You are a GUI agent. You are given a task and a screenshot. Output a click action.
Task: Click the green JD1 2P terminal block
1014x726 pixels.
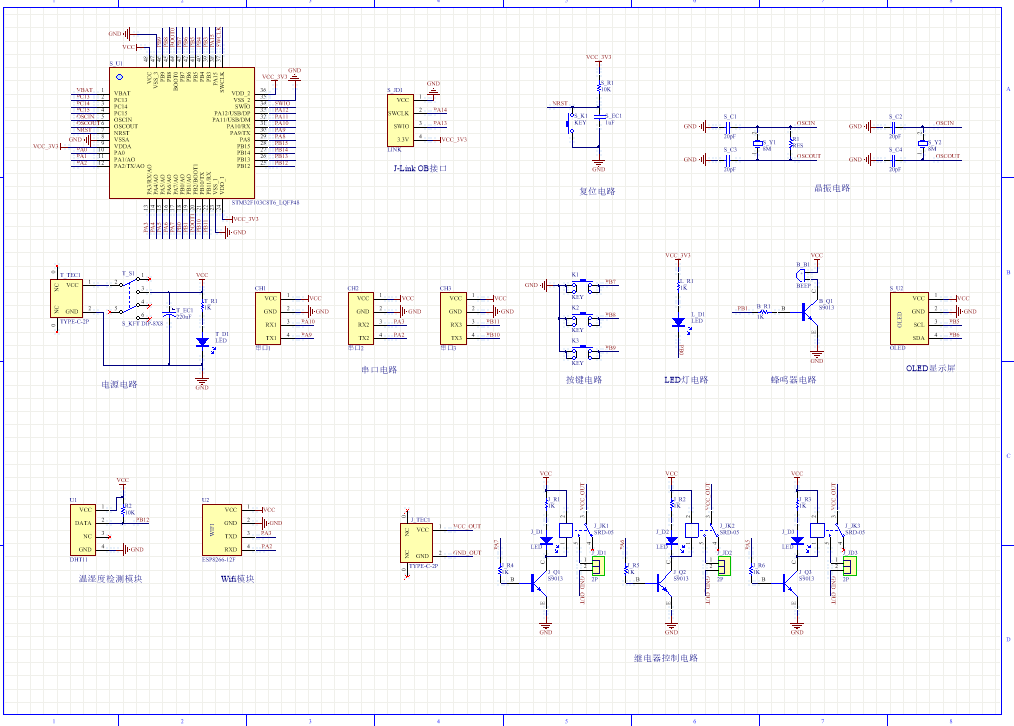point(598,566)
